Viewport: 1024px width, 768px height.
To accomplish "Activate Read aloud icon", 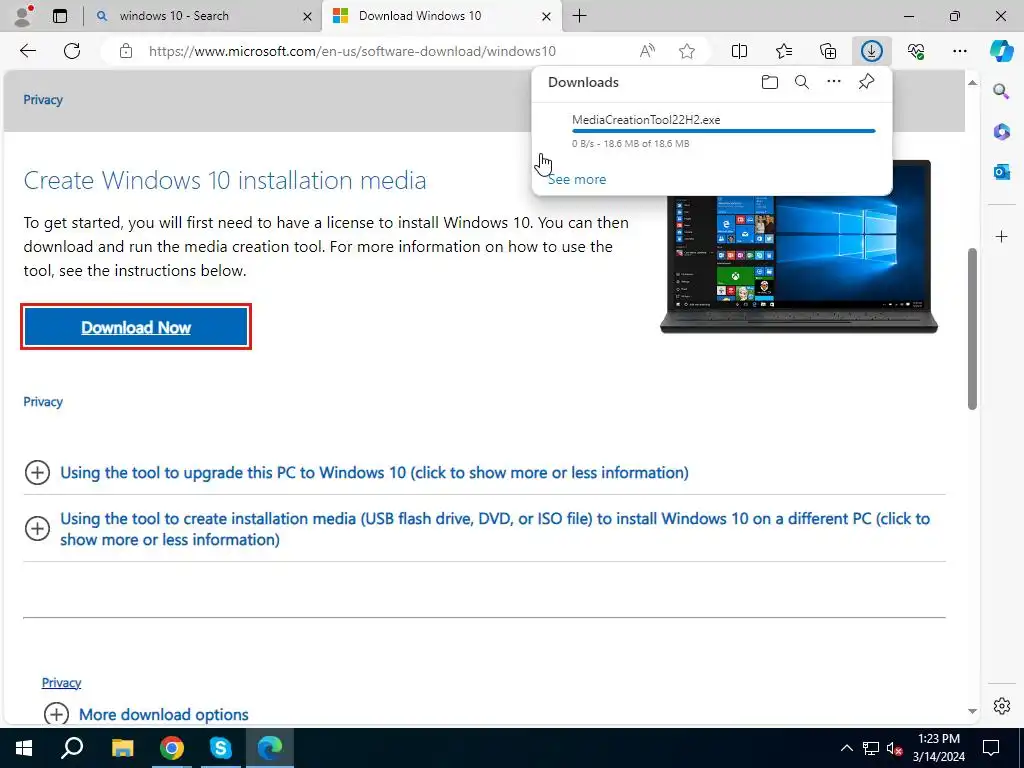I will point(647,51).
